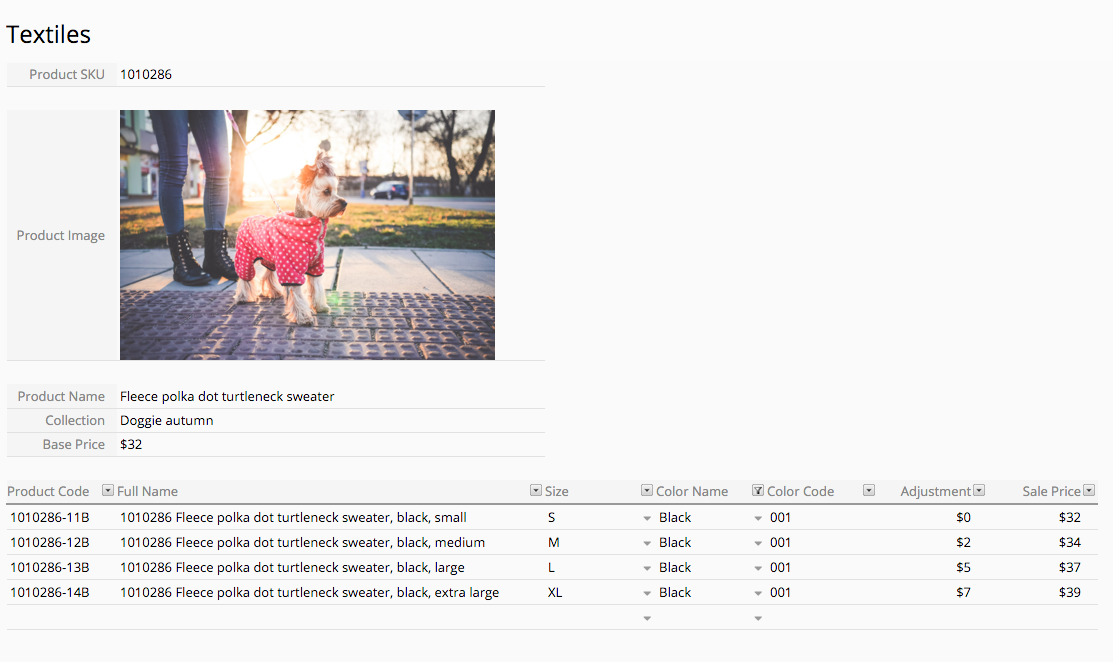Click the Color Name column header
1113x662 pixels.
[x=692, y=491]
